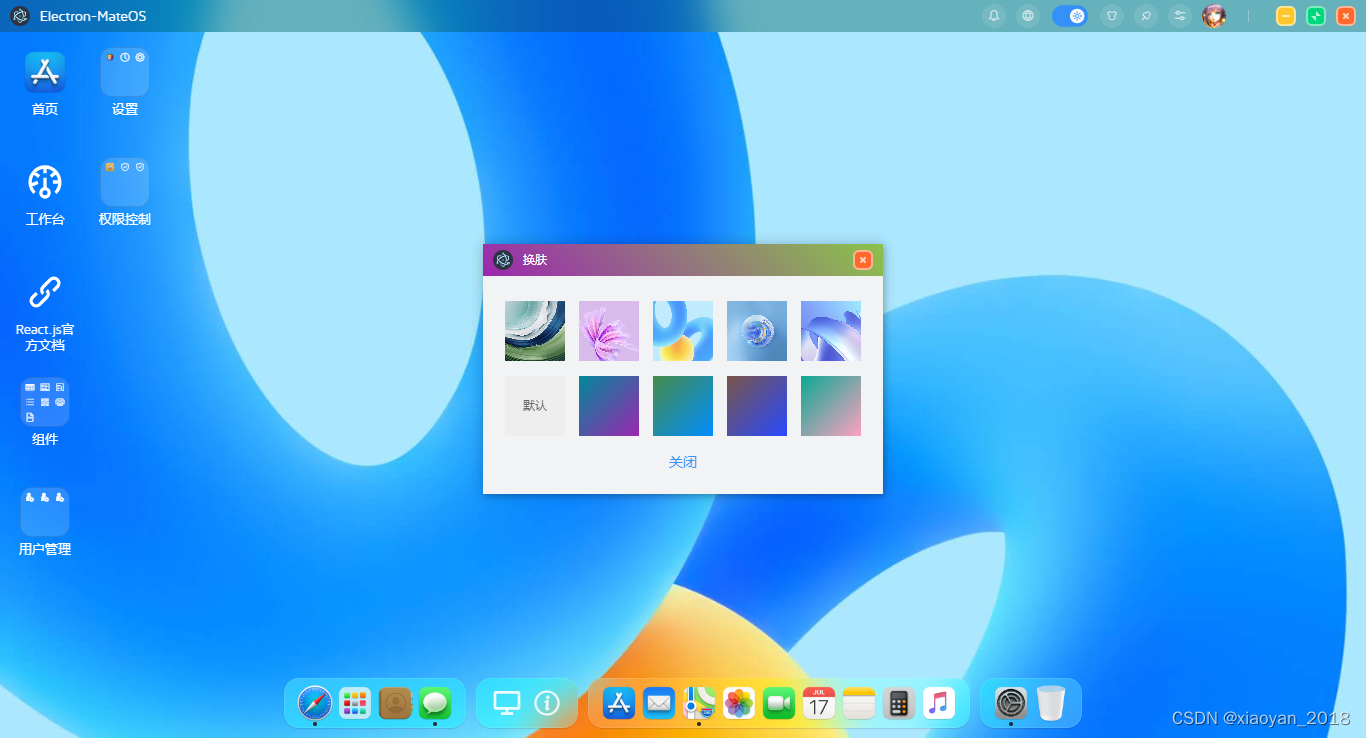The height and width of the screenshot is (738, 1366).
Task: Click the 换肤 dialog title text
Action: coord(535,260)
